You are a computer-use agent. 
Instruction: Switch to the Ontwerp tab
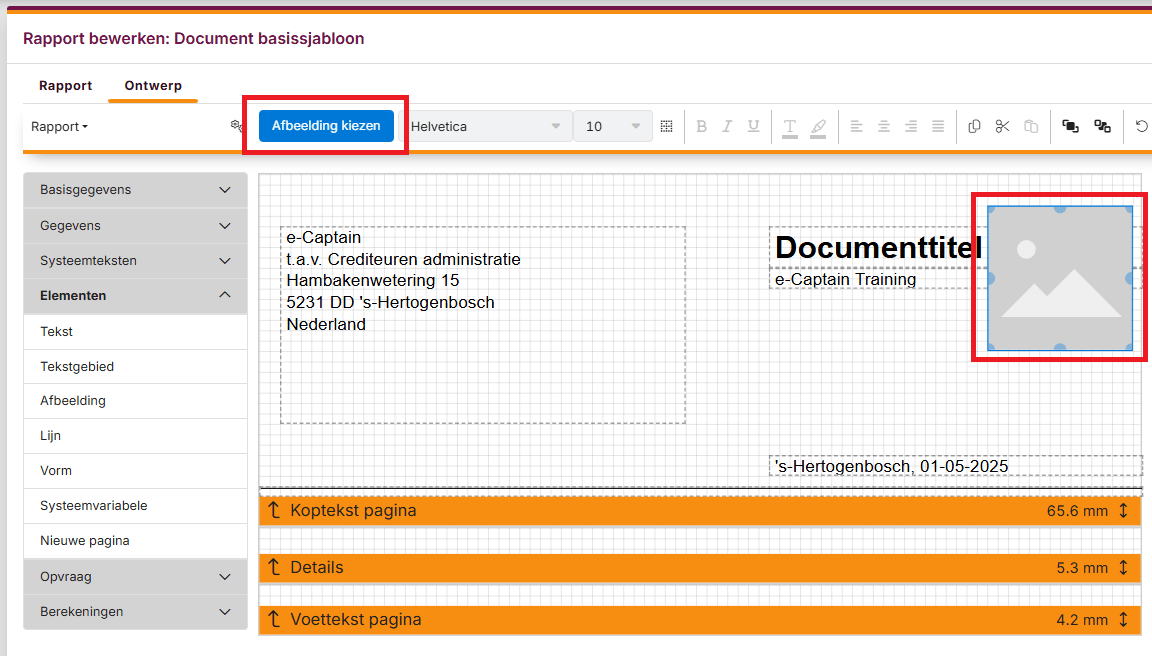pos(153,85)
